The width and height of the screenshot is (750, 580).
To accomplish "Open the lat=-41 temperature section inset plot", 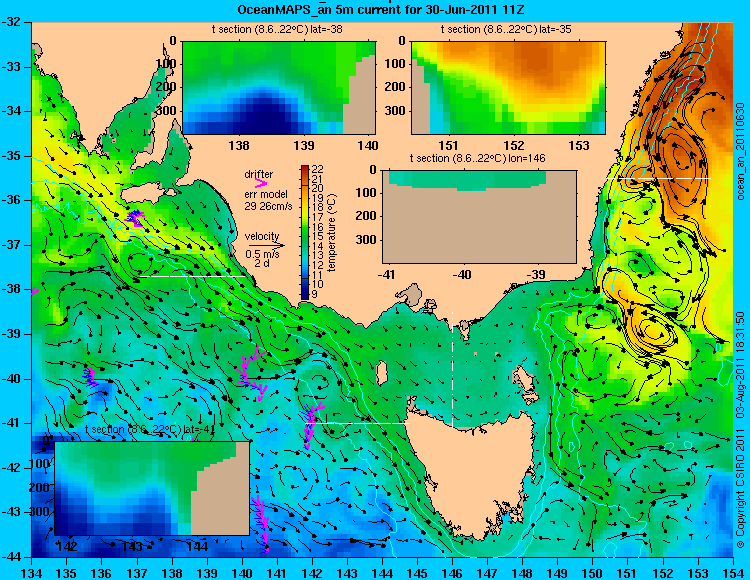I will click(152, 488).
